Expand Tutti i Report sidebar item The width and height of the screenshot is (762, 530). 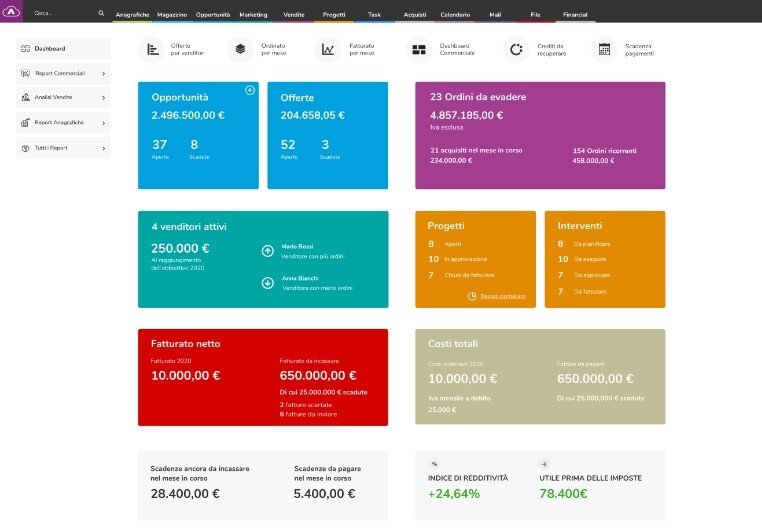coord(64,147)
